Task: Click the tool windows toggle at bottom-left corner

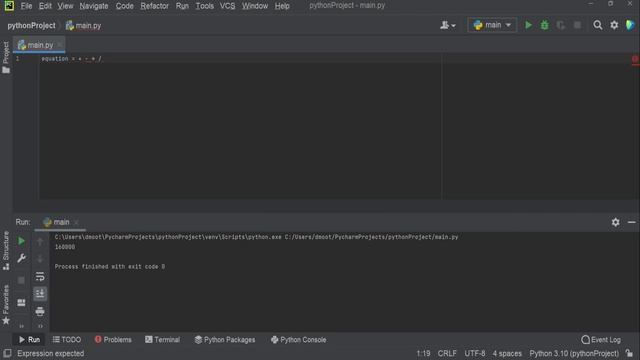Action: tap(7, 353)
